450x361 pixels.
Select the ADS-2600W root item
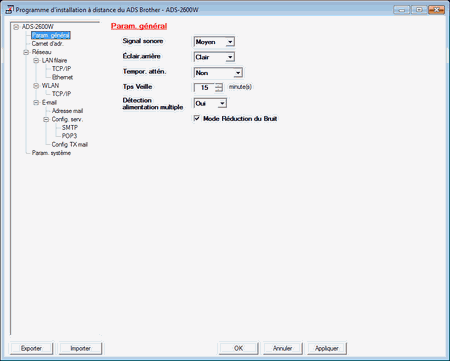tap(38, 27)
